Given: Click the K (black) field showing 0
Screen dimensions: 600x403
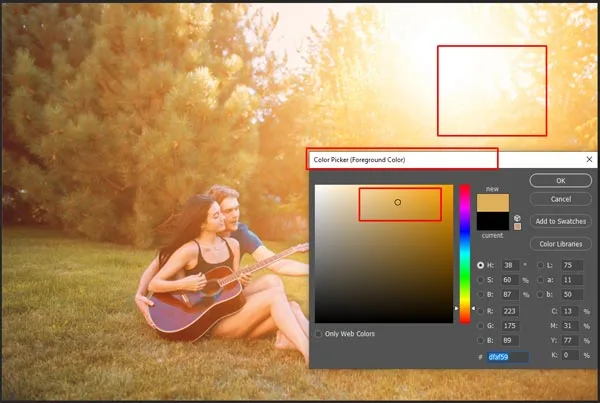Looking at the screenshot, I should [570, 355].
